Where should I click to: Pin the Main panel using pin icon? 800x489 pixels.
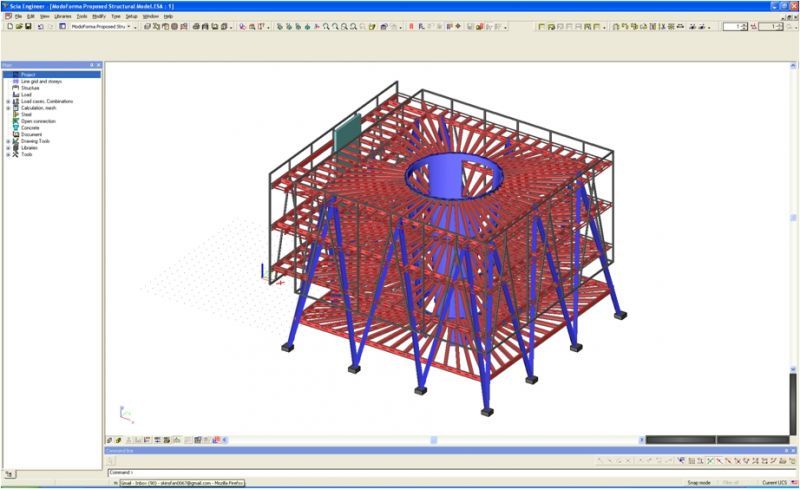click(91, 65)
